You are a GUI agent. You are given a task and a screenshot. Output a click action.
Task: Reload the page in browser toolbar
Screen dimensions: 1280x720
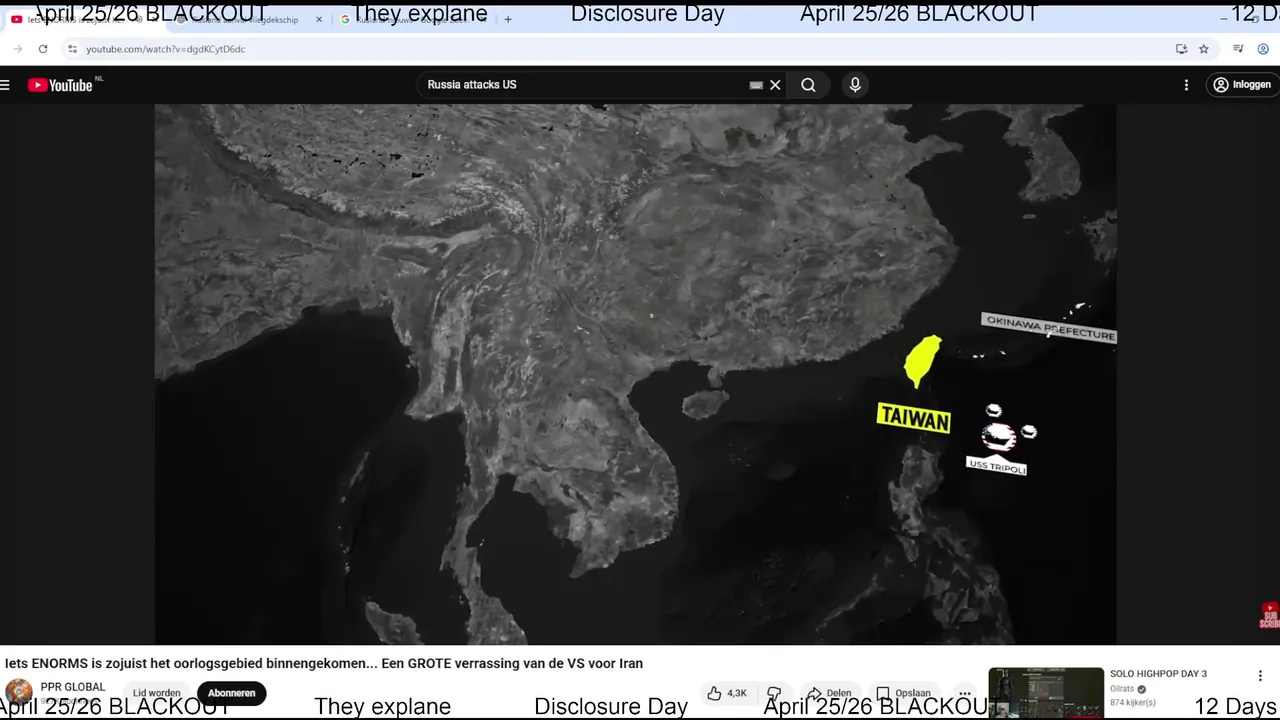43,49
